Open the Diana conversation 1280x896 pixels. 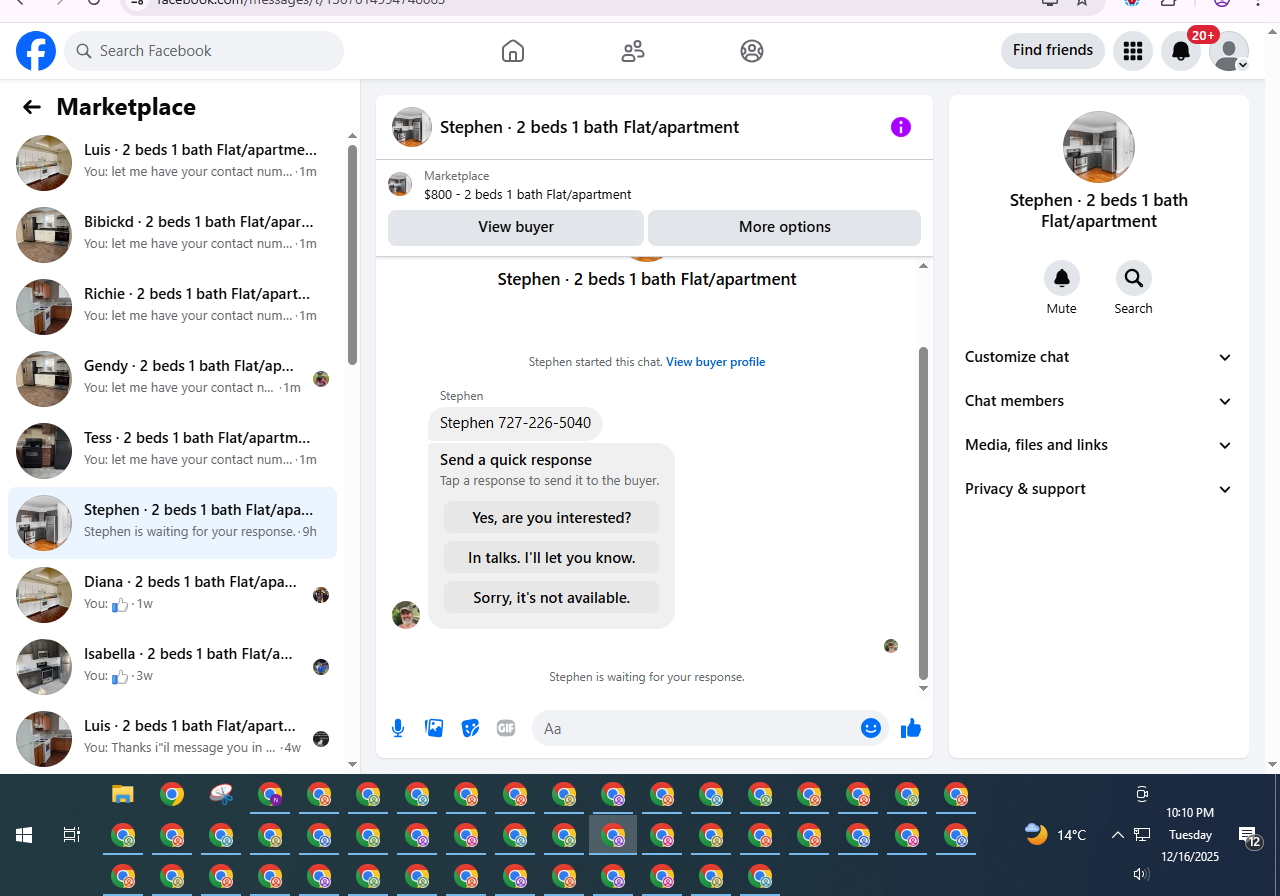pyautogui.click(x=172, y=594)
